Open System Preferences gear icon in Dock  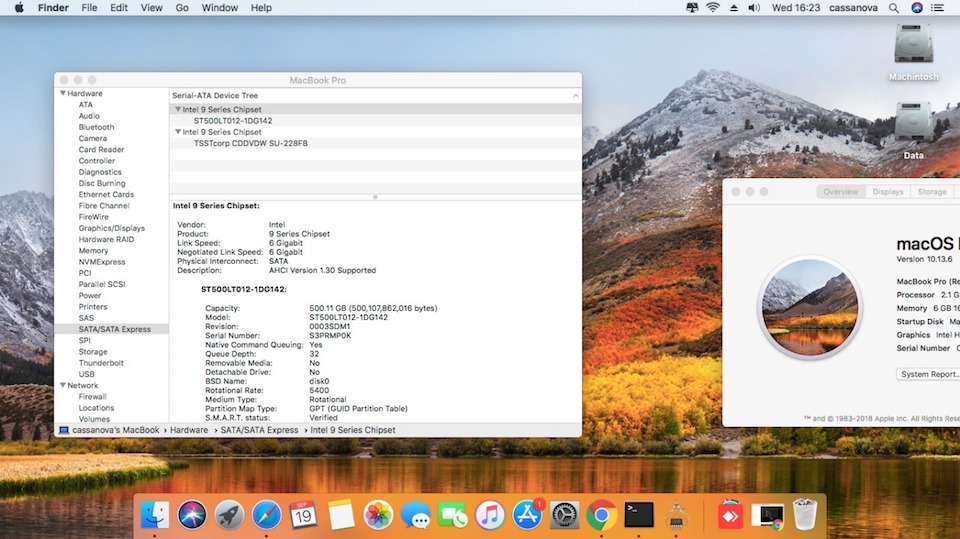[564, 515]
